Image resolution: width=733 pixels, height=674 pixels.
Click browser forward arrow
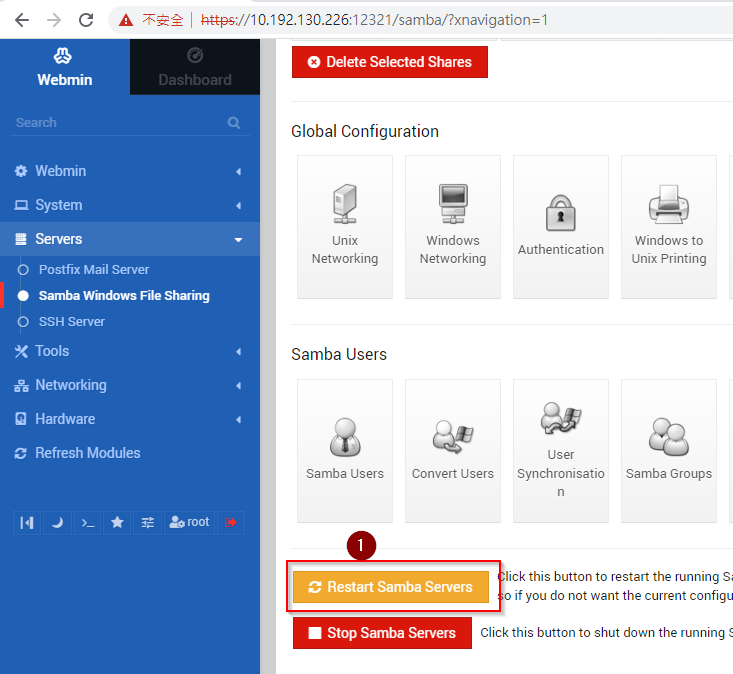click(54, 20)
